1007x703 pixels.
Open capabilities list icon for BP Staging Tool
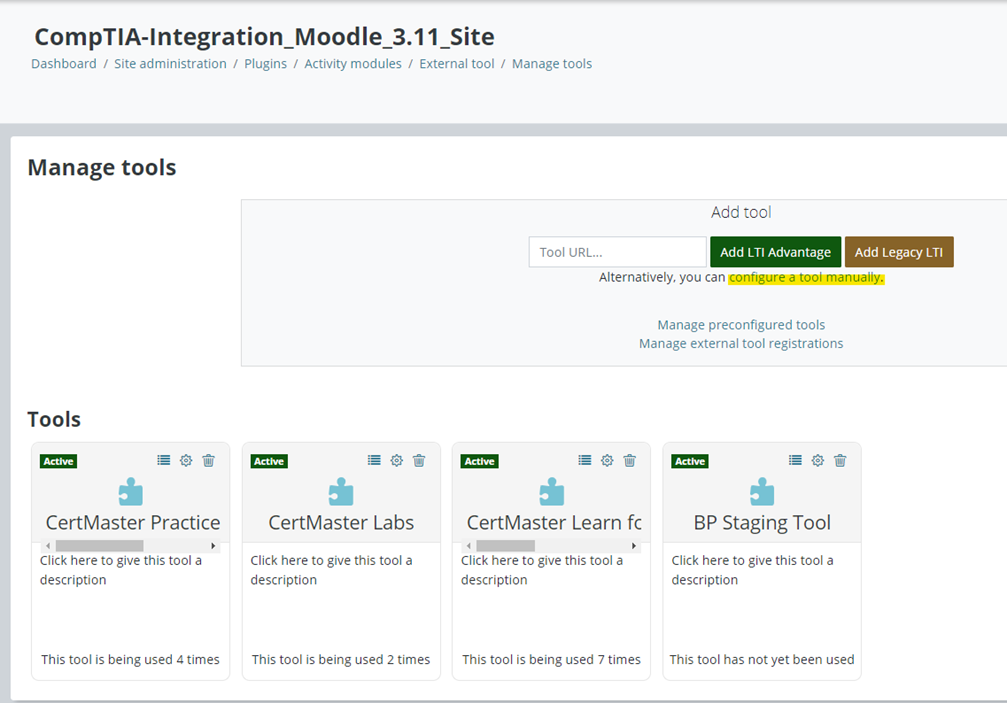[x=796, y=460]
